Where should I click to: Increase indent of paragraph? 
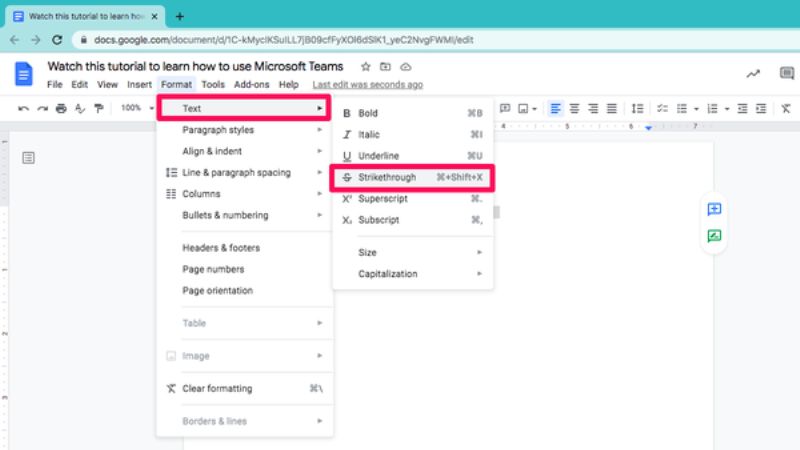pos(761,108)
